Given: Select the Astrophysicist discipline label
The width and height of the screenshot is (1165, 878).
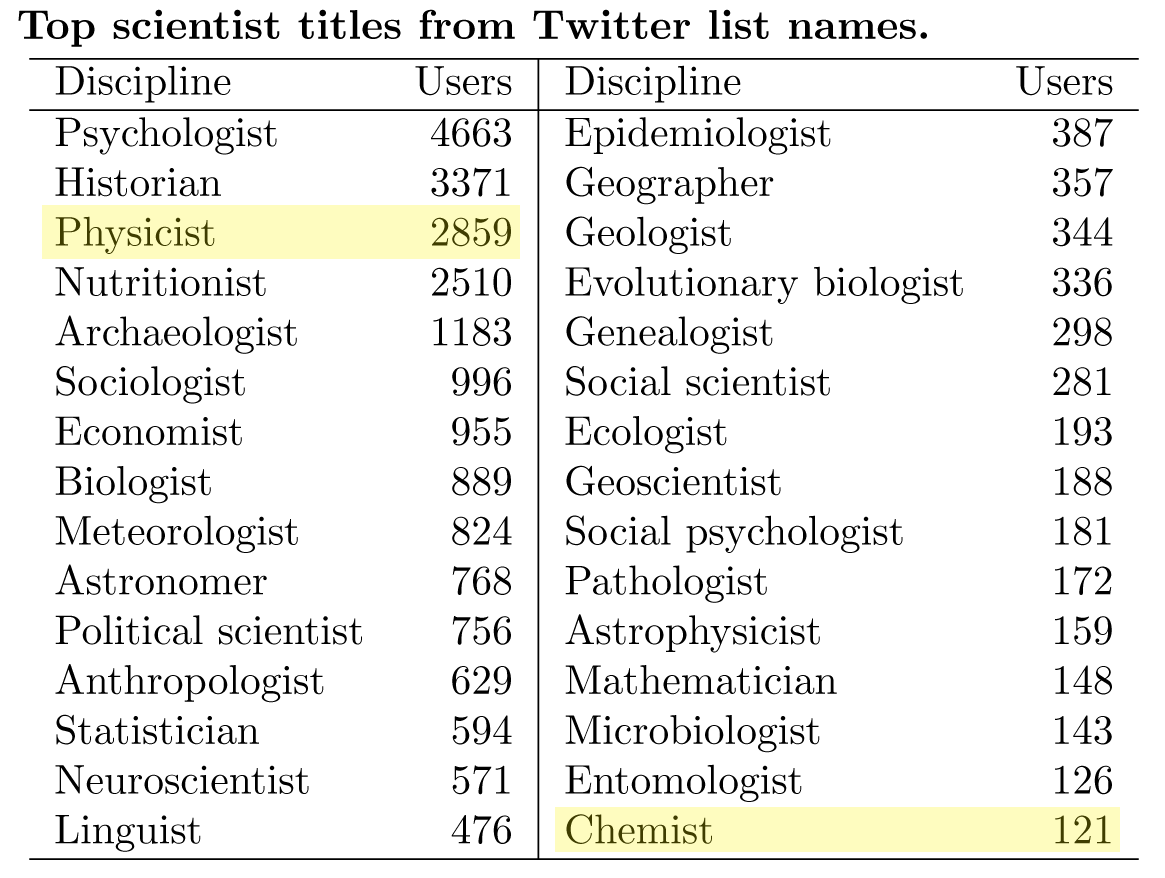Looking at the screenshot, I should pos(692,631).
